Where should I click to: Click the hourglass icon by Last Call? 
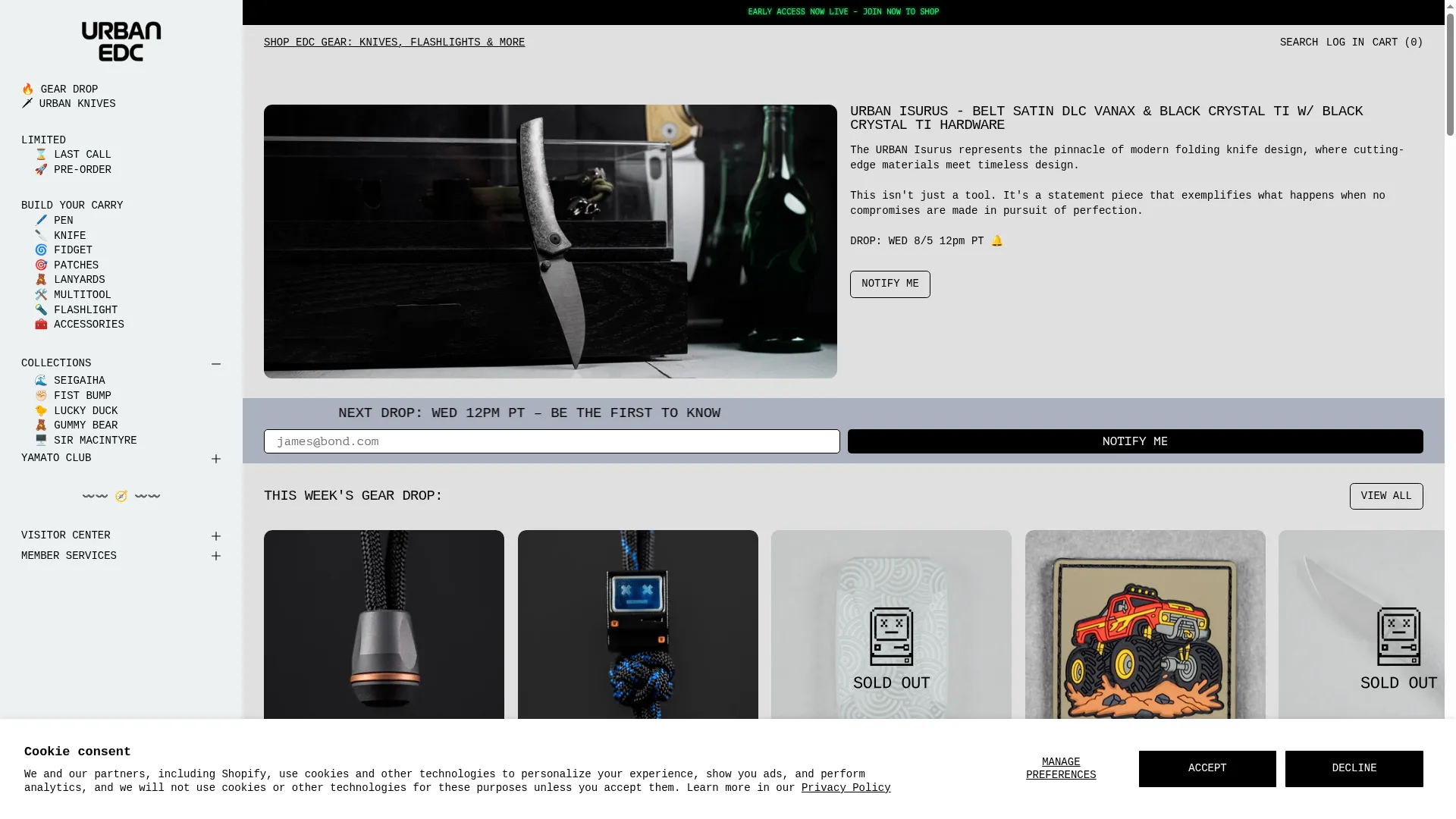41,155
